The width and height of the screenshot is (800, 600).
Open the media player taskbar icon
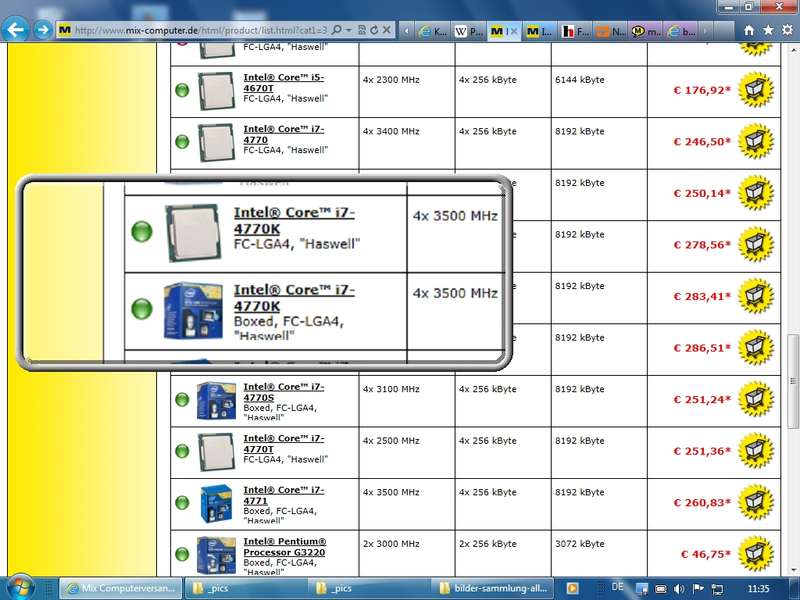click(572, 588)
